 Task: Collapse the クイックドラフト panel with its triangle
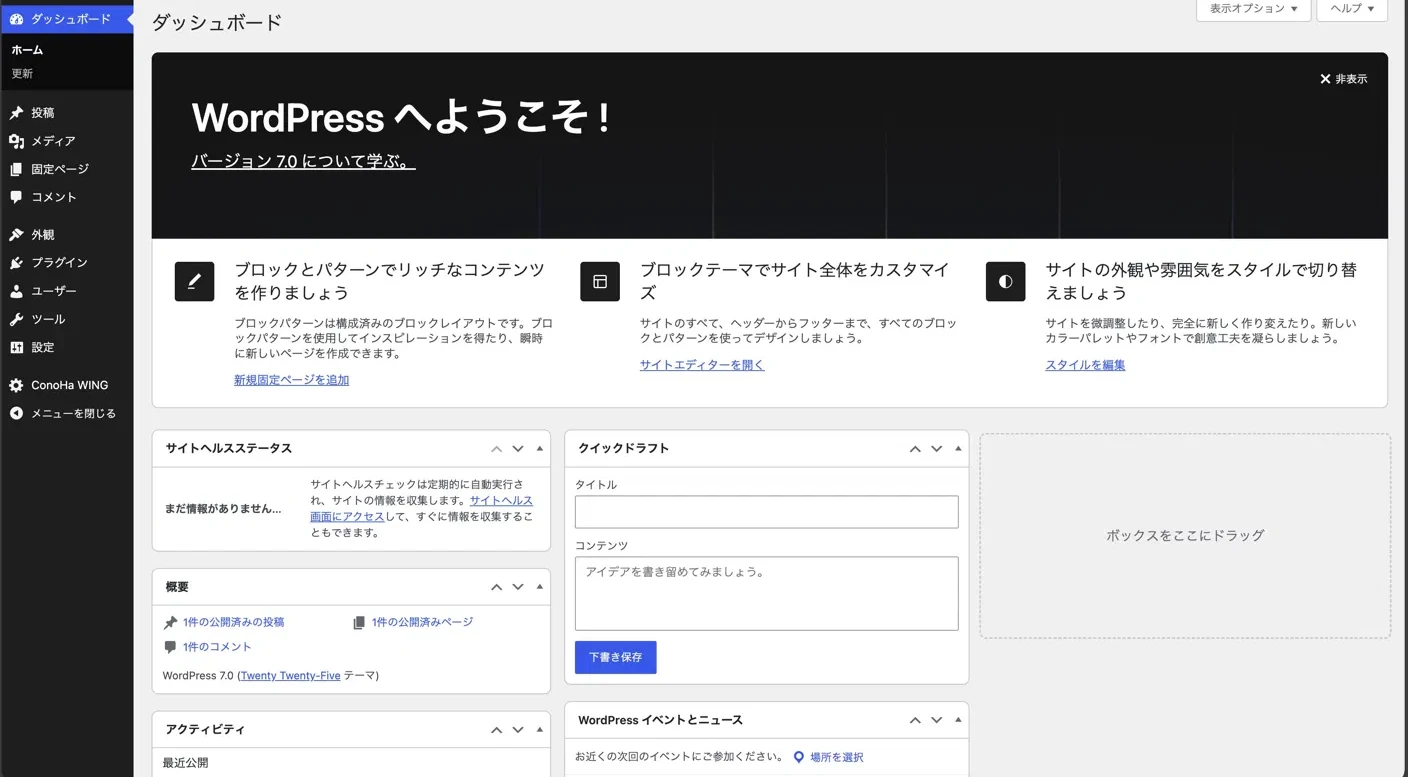(x=958, y=449)
